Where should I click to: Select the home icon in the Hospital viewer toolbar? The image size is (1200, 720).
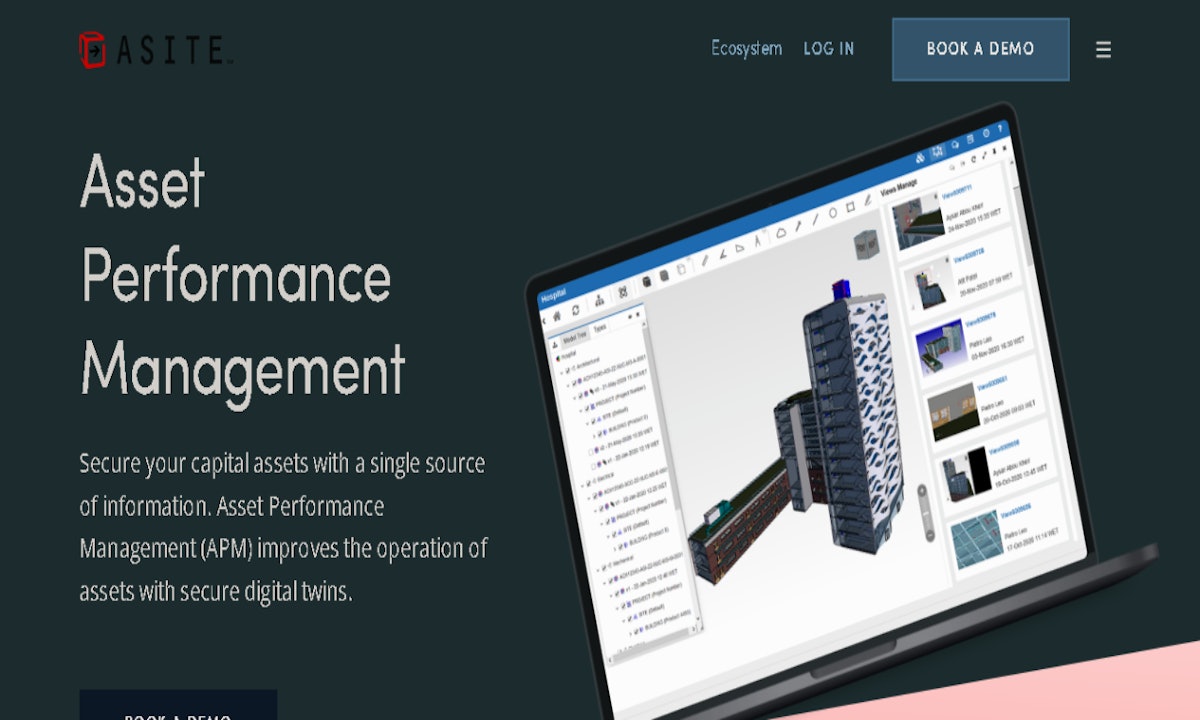point(556,316)
